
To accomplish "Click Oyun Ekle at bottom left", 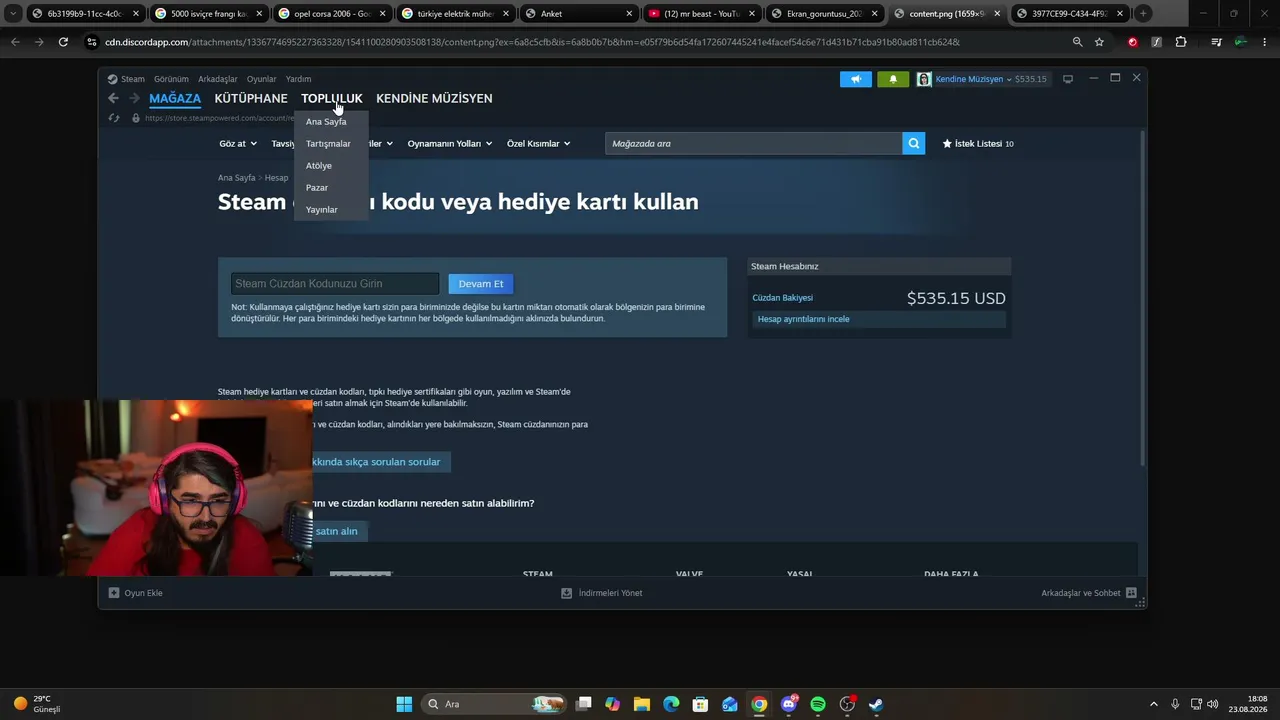I will [x=144, y=593].
